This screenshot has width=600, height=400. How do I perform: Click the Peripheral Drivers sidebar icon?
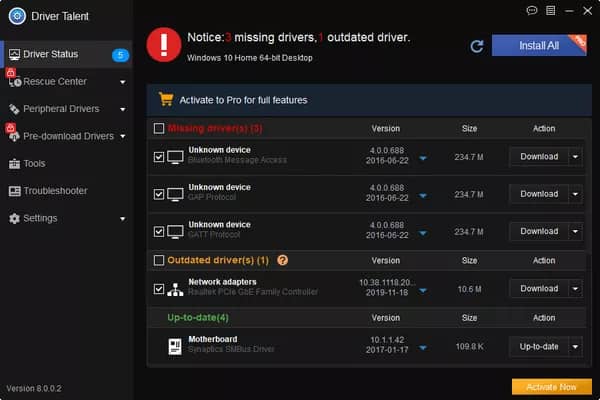click(14, 109)
